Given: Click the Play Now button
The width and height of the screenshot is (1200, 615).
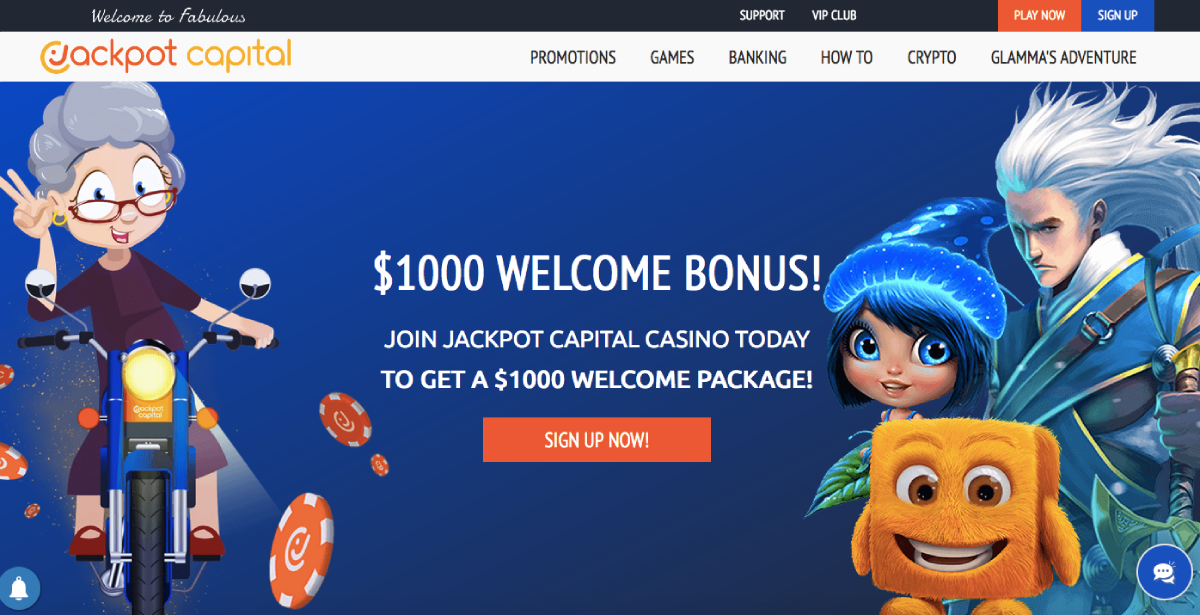Looking at the screenshot, I should pos(1039,15).
